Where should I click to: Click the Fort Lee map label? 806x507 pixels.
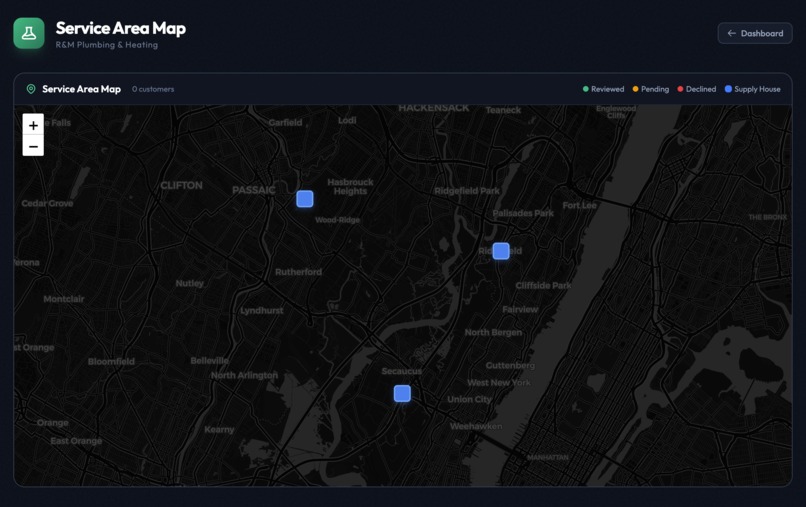point(580,205)
